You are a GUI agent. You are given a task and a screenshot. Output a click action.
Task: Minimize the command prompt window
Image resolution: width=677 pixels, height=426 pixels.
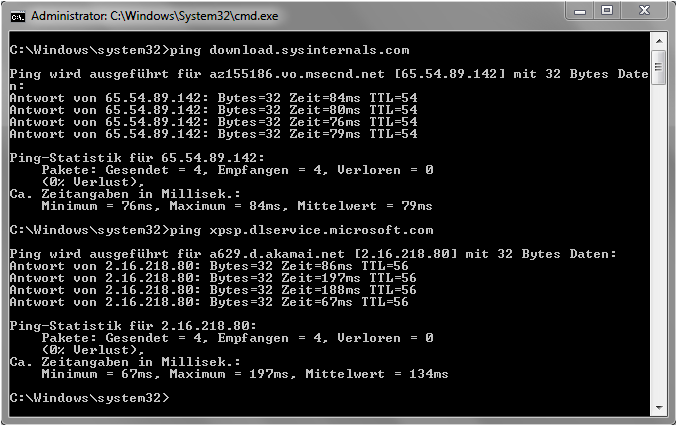pos(581,12)
